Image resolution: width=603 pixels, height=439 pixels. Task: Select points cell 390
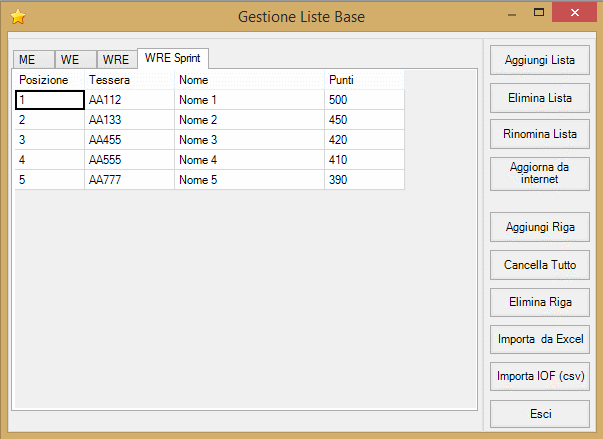(364, 180)
